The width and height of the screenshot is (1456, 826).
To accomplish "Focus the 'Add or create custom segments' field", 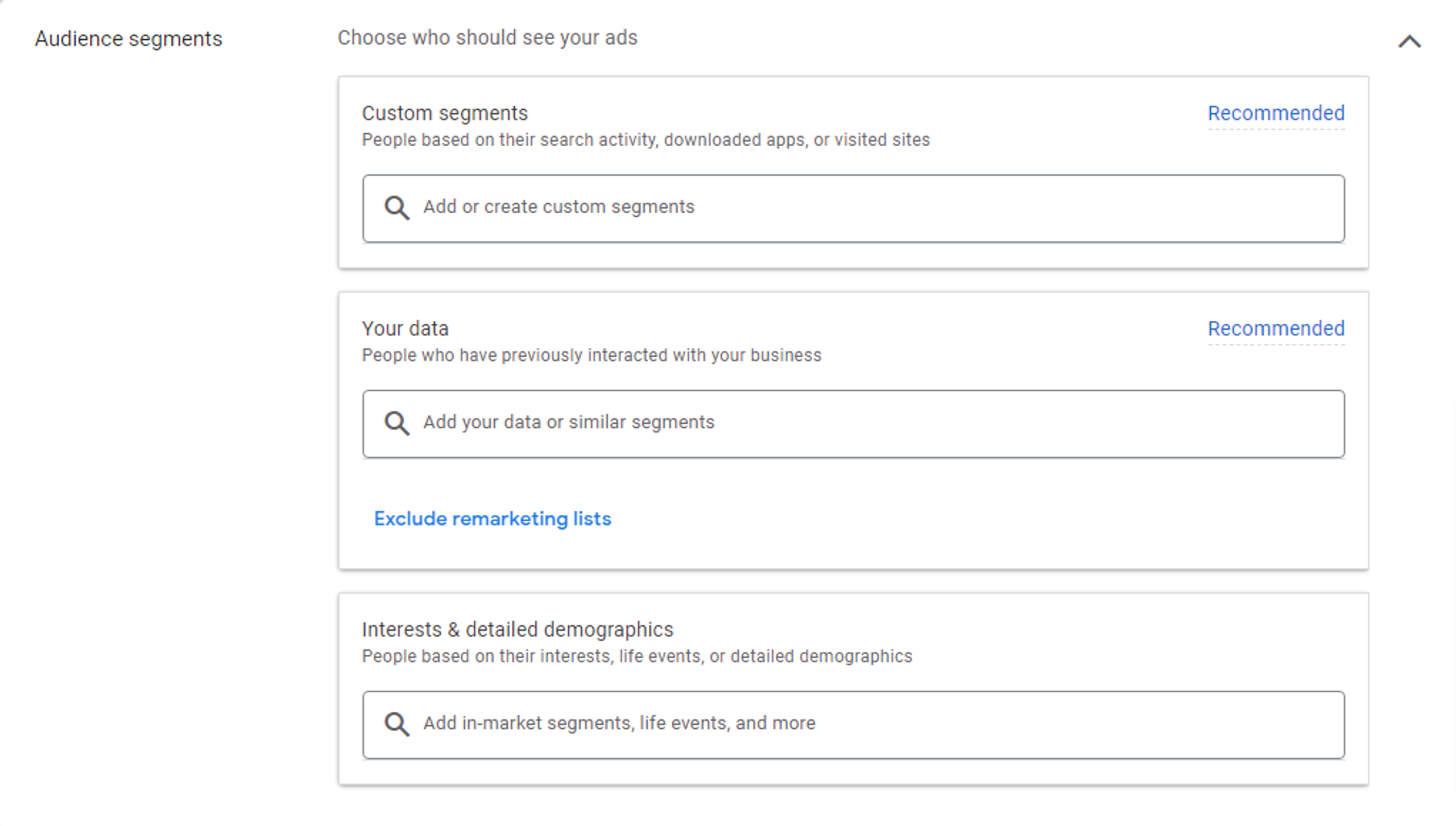I will click(x=853, y=208).
